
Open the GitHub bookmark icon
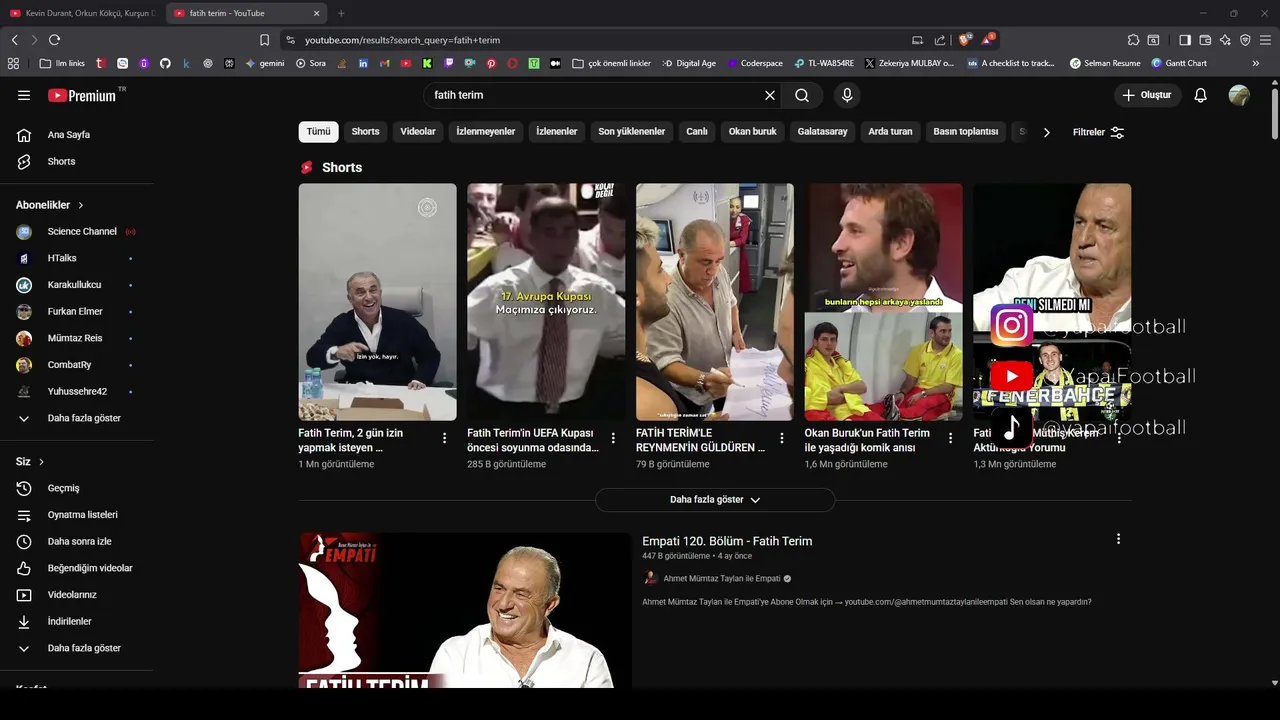tap(165, 63)
